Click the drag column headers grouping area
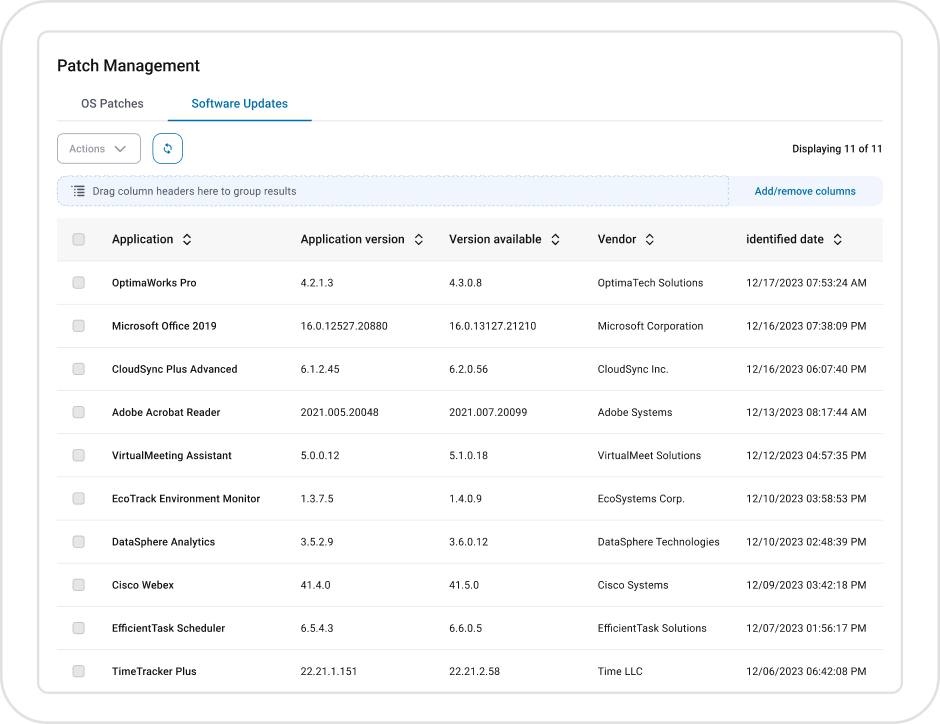Screen dimensions: 940x724 tap(393, 191)
